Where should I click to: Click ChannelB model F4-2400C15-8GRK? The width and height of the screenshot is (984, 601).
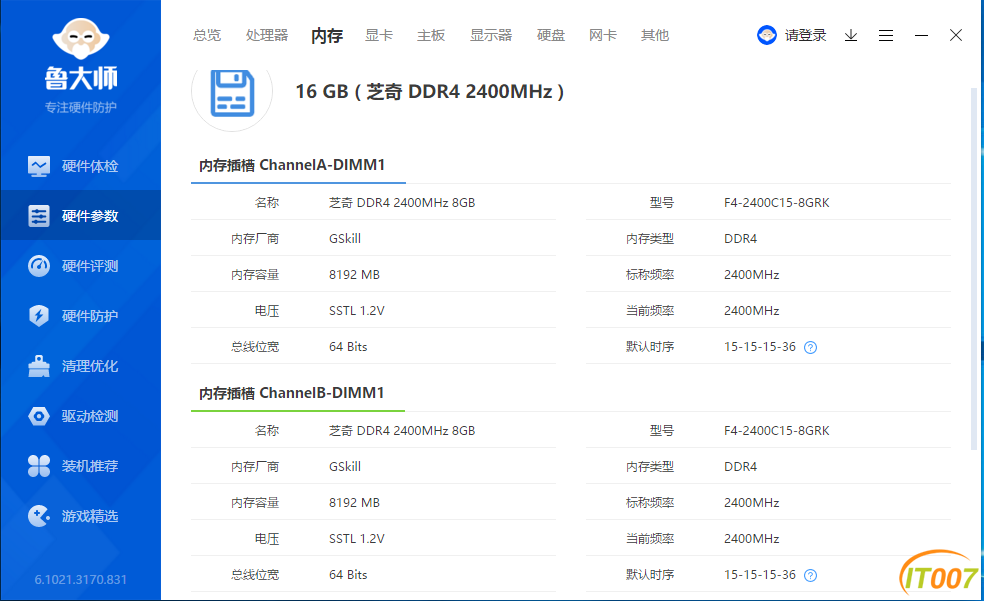(776, 431)
